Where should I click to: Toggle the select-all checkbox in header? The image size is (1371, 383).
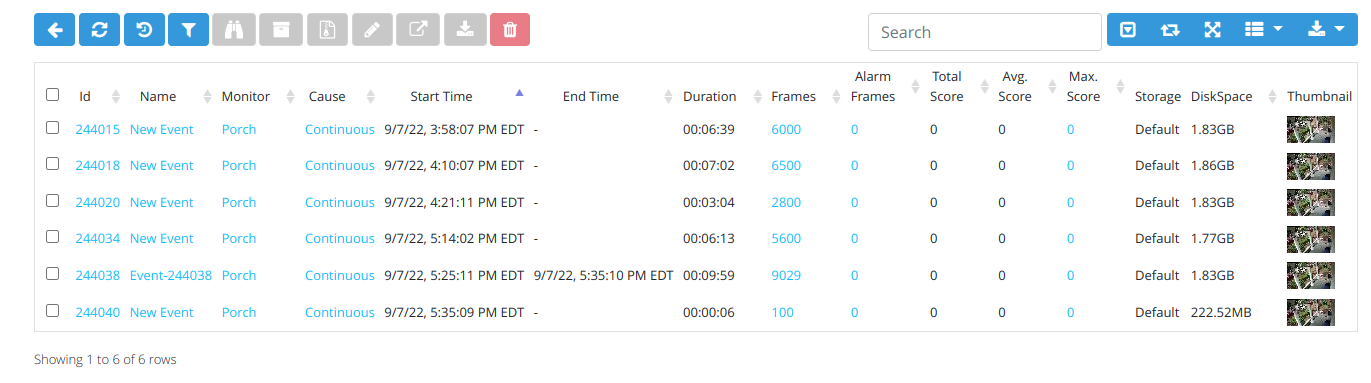coord(53,95)
